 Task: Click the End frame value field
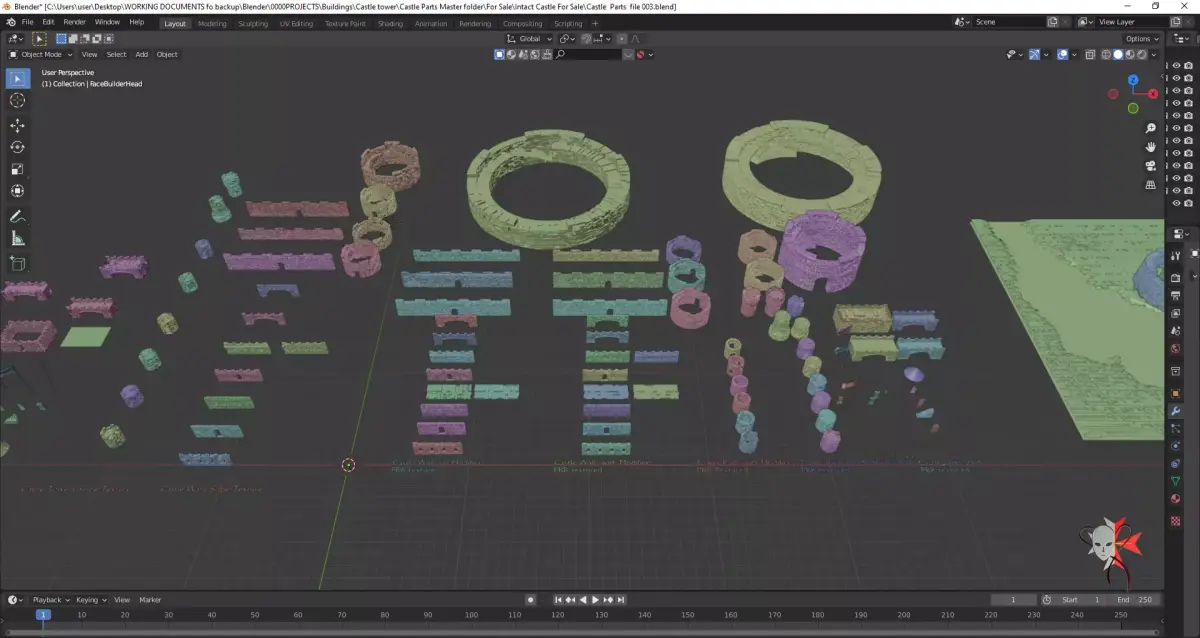pos(1134,600)
